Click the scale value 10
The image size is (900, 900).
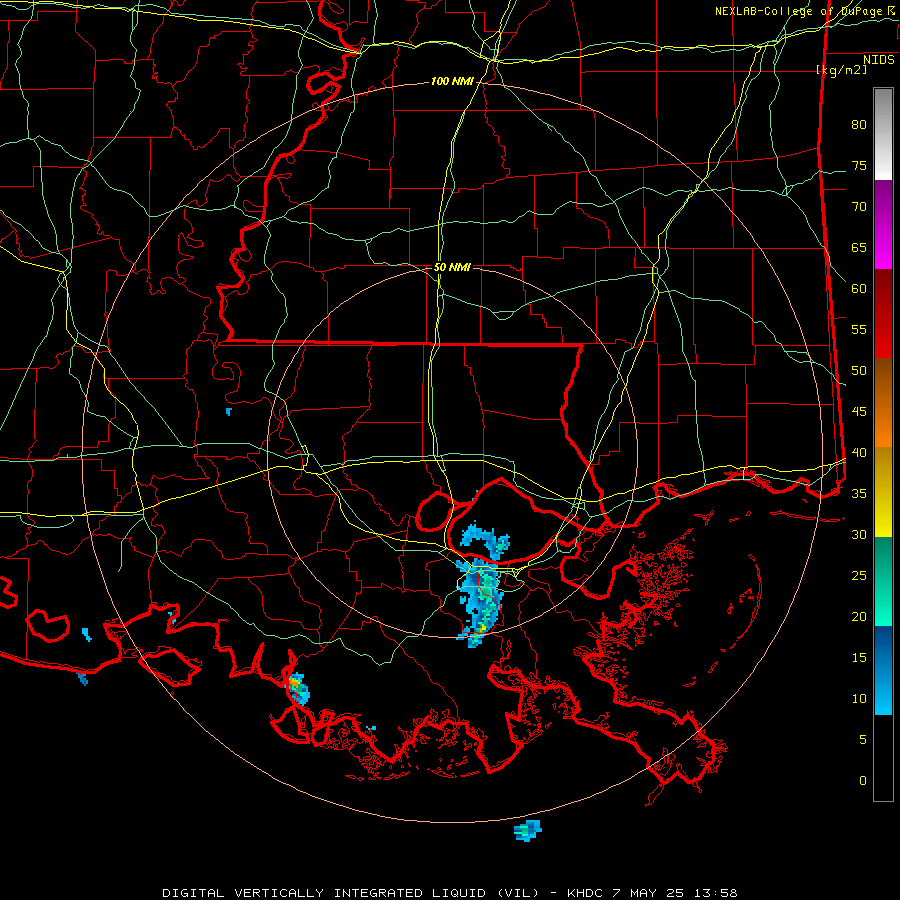(859, 699)
